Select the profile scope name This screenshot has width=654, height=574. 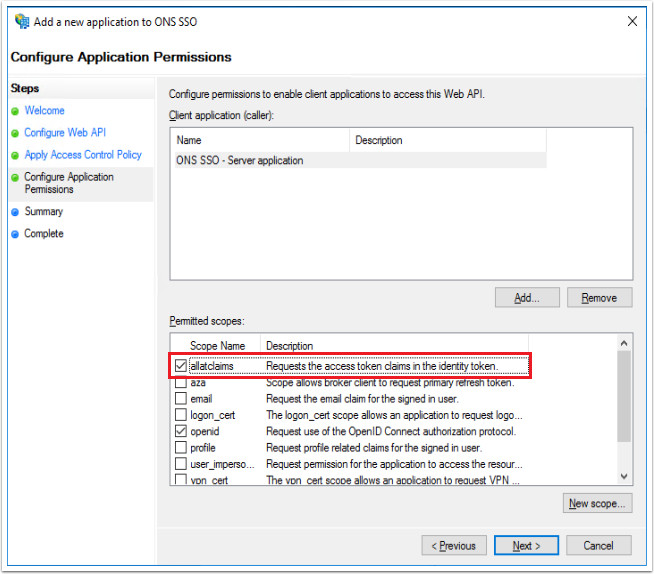pyautogui.click(x=203, y=448)
